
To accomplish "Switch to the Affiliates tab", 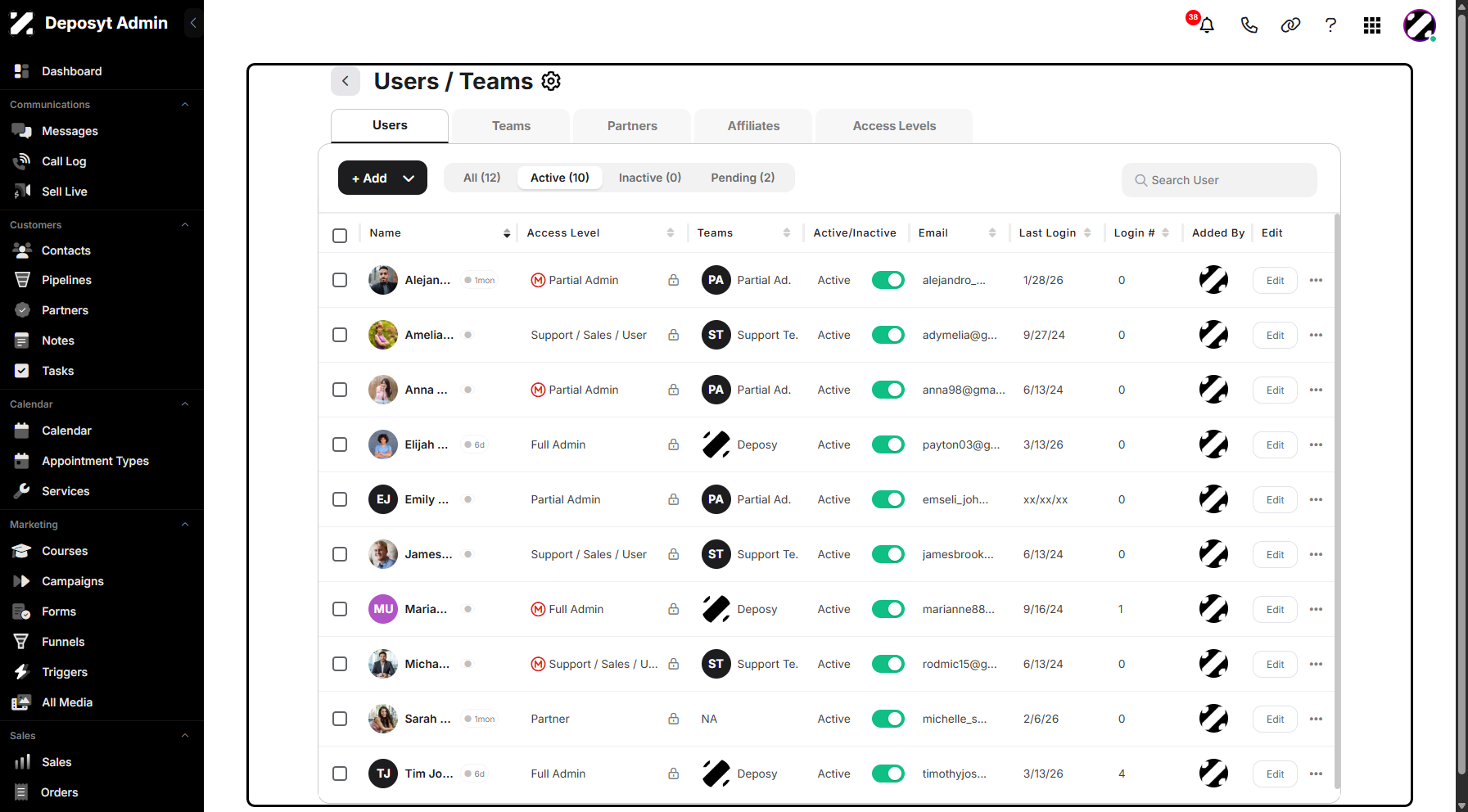I will point(753,126).
